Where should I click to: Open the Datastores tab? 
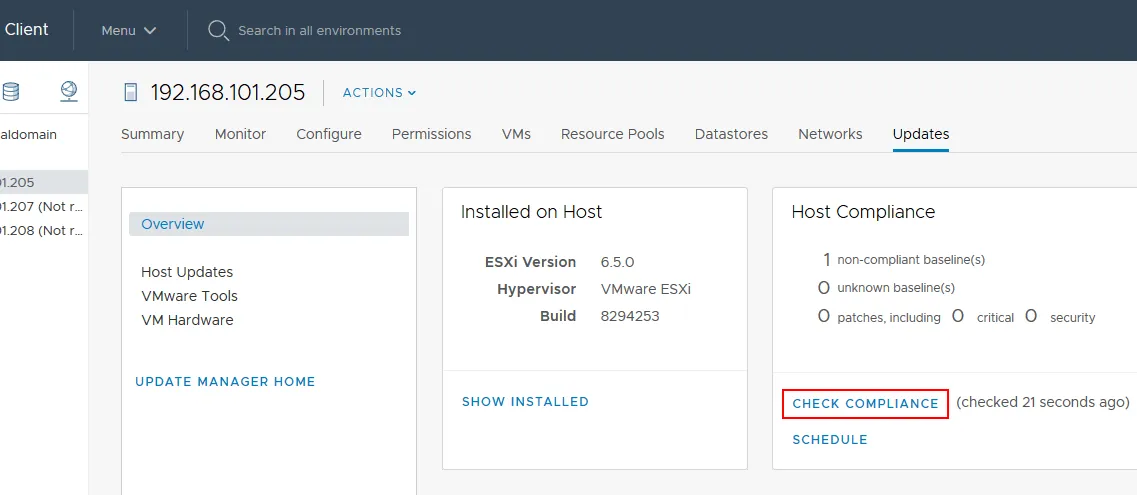pyautogui.click(x=731, y=134)
